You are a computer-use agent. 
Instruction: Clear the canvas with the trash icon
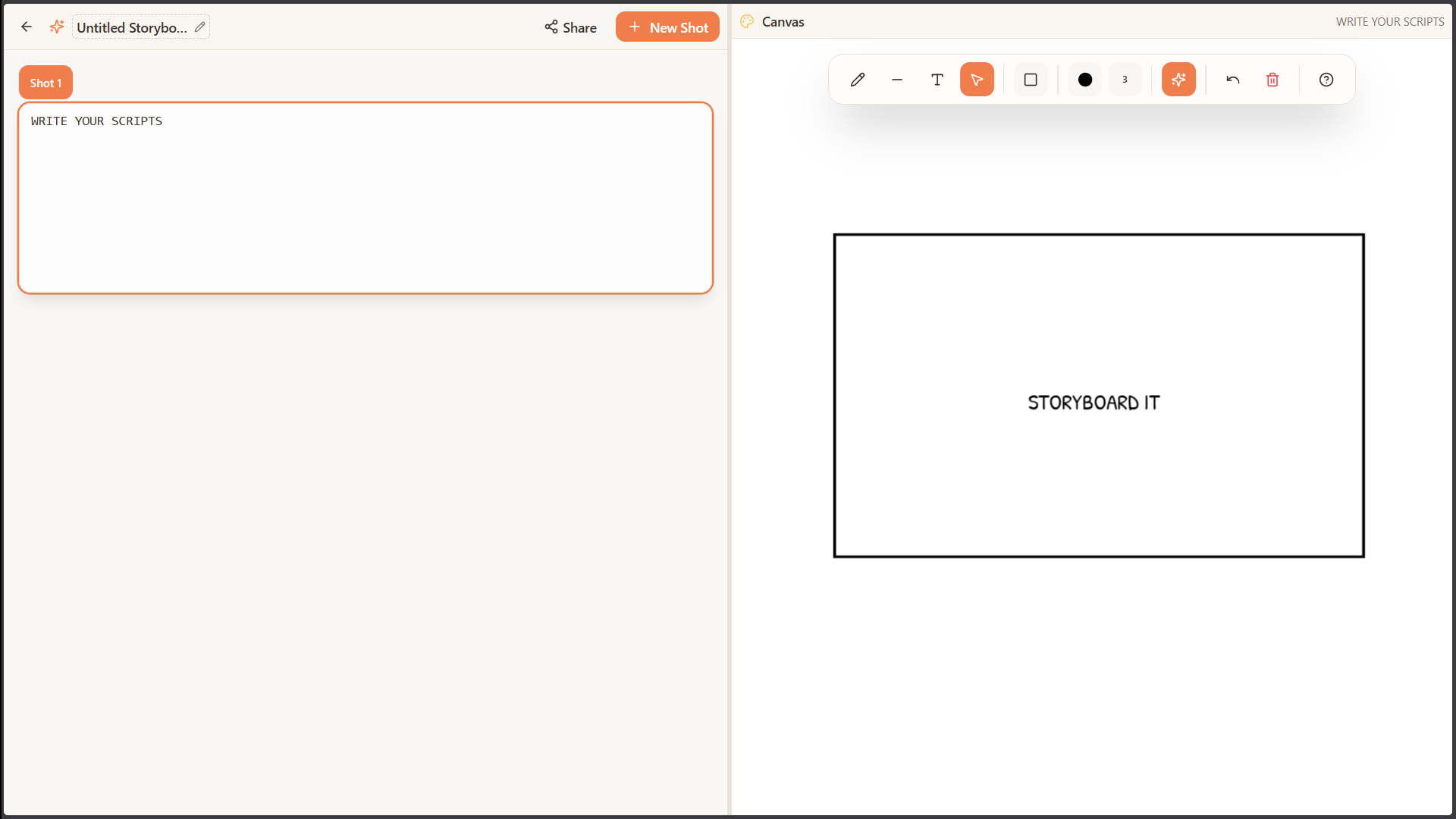click(1272, 80)
